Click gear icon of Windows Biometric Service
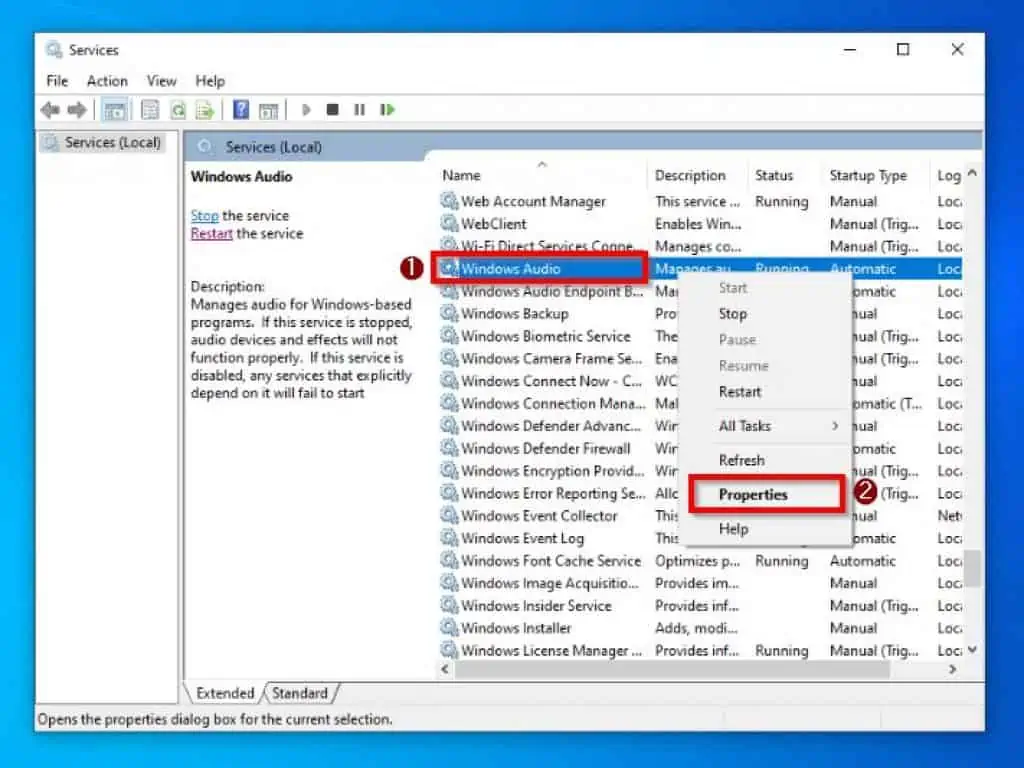The image size is (1024, 768). (449, 335)
